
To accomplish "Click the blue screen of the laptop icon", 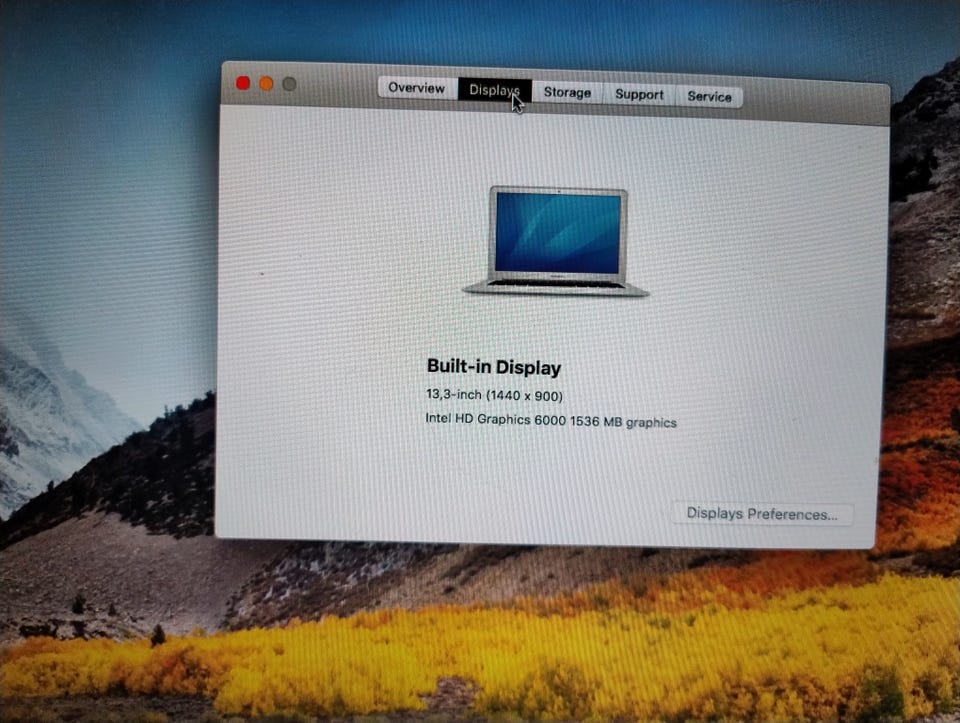I will pyautogui.click(x=558, y=233).
